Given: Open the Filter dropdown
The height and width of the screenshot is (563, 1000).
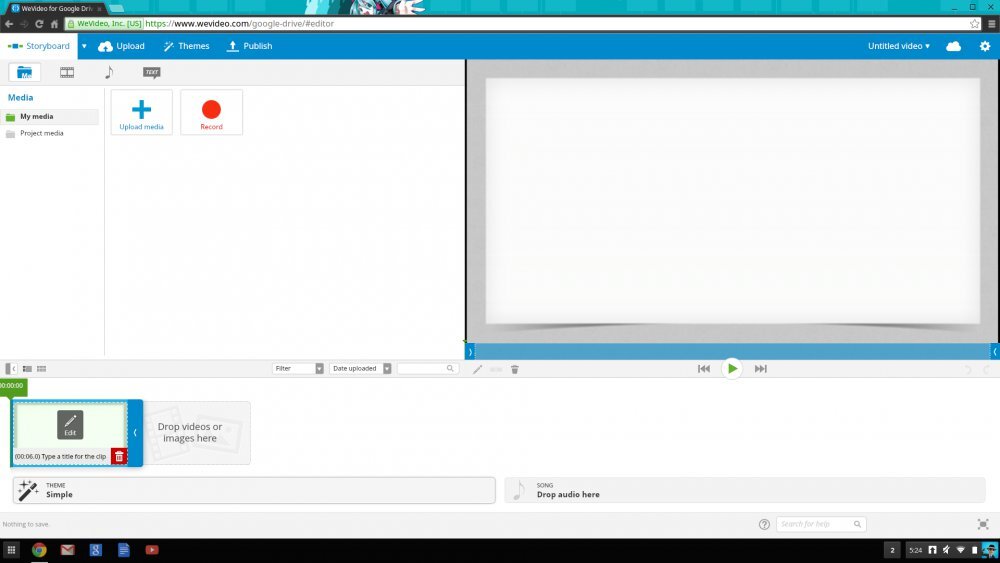Looking at the screenshot, I should tap(298, 369).
